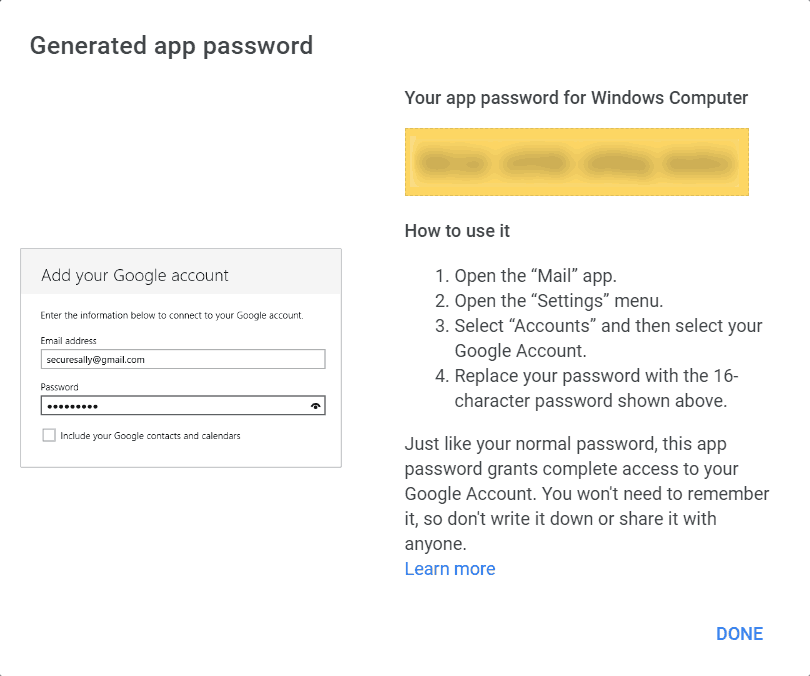This screenshot has width=810, height=676.
Task: Click the Include your Google contacts label text
Action: (150, 436)
